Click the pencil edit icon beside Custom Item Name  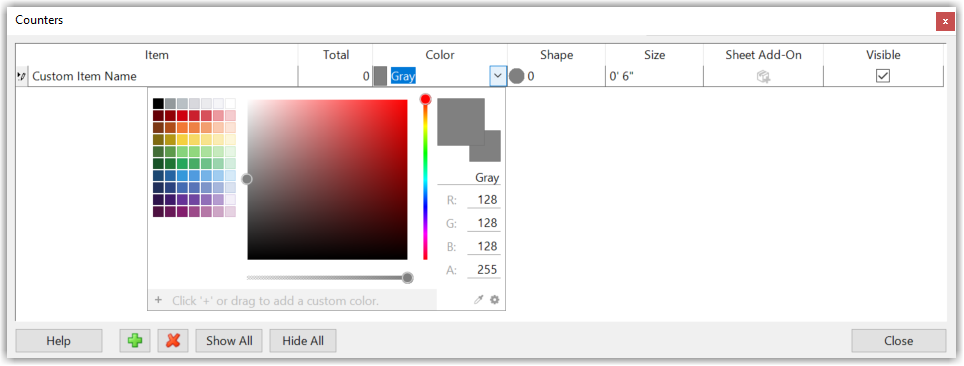tap(22, 77)
